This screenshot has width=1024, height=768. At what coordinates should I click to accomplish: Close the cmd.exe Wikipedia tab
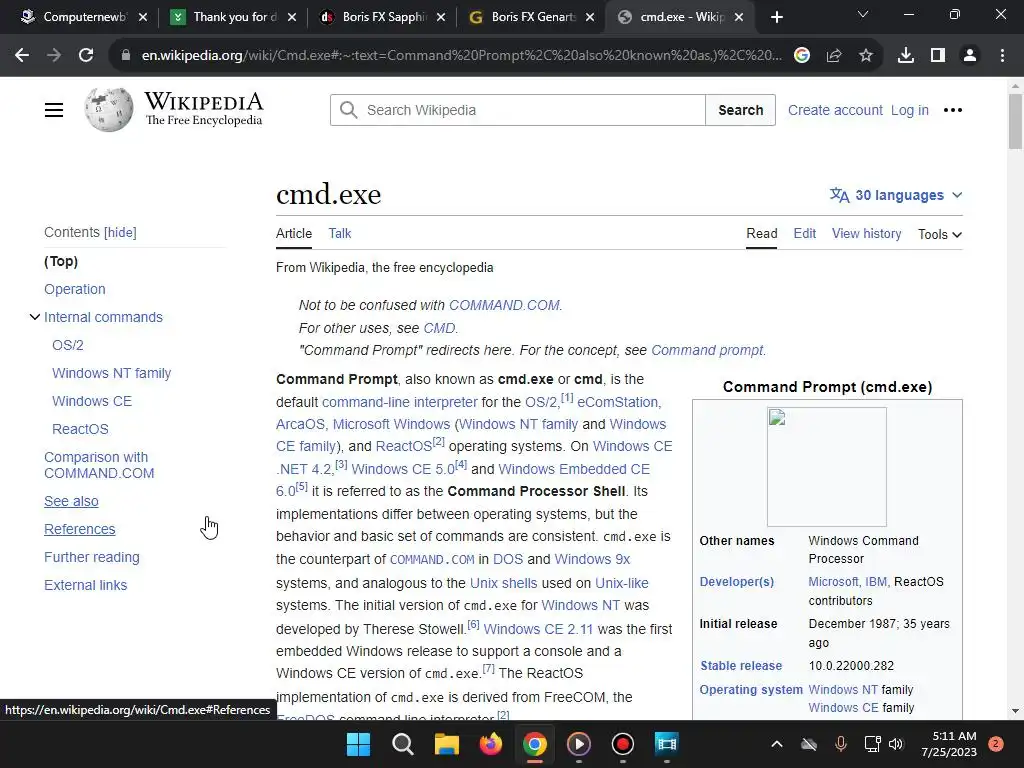coord(739,17)
